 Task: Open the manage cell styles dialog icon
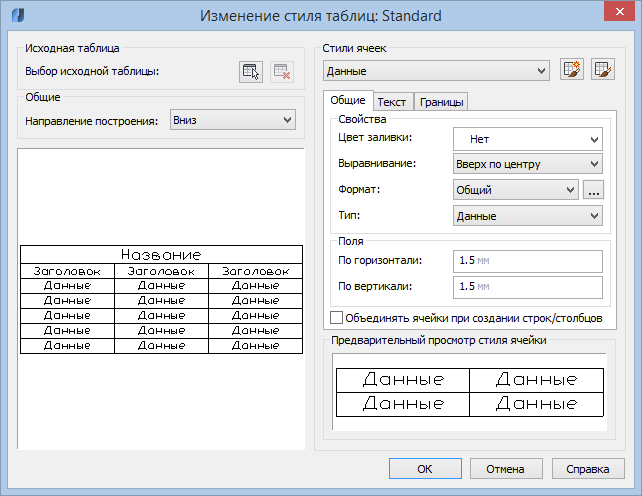[x=602, y=70]
